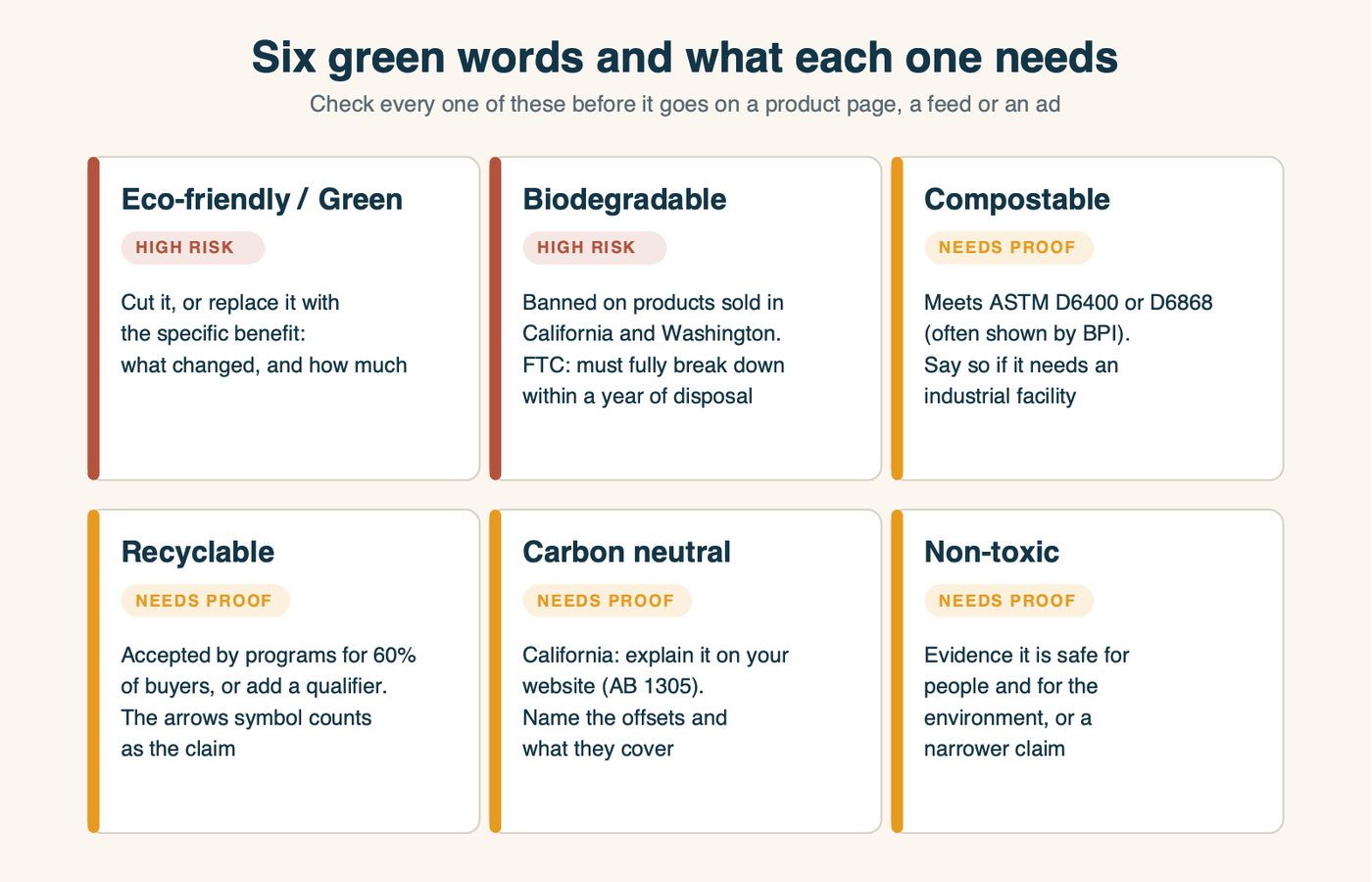Click the Eco-friendly text 'Cut it, or replace it with'
1372x882 pixels.
(230, 303)
